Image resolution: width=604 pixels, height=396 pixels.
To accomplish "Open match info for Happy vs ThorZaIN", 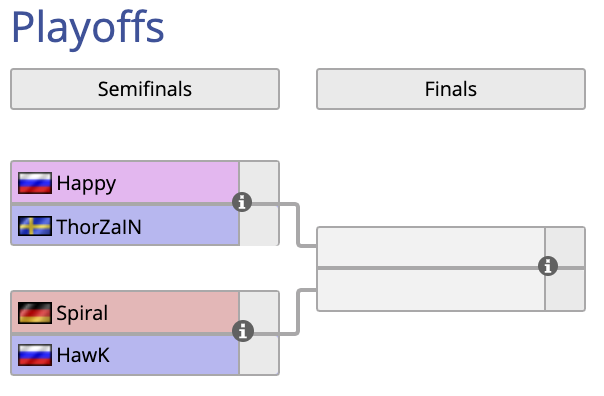I will (242, 202).
